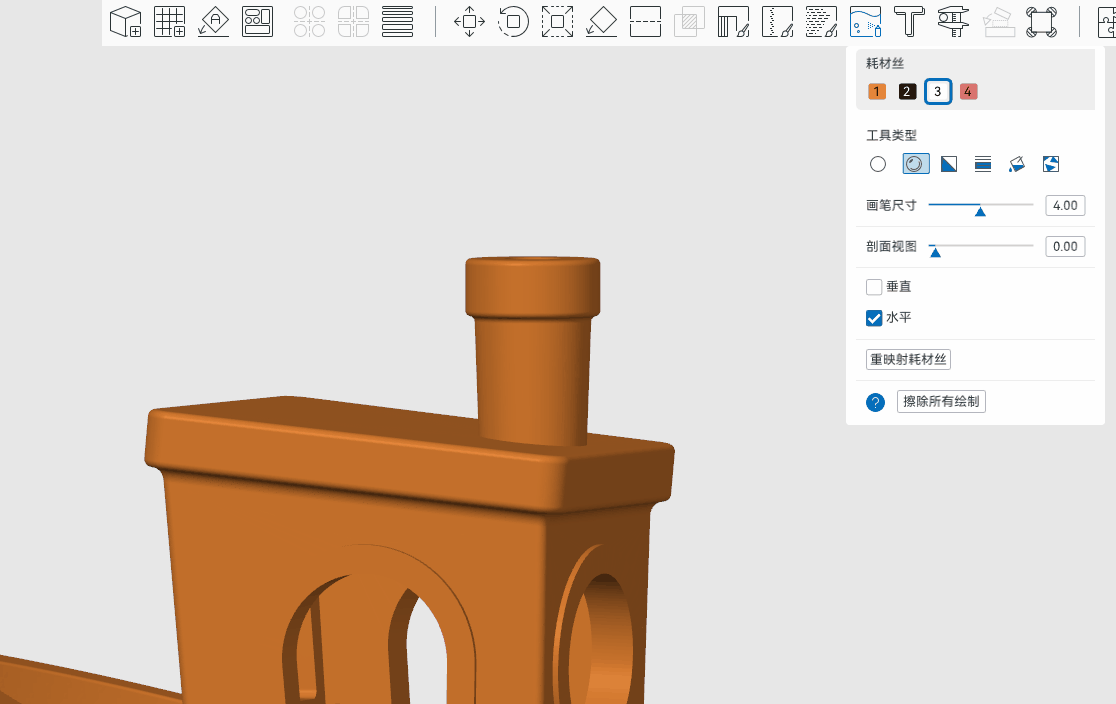Image resolution: width=1116 pixels, height=704 pixels.
Task: Choose the circle brush tool type
Action: [878, 164]
